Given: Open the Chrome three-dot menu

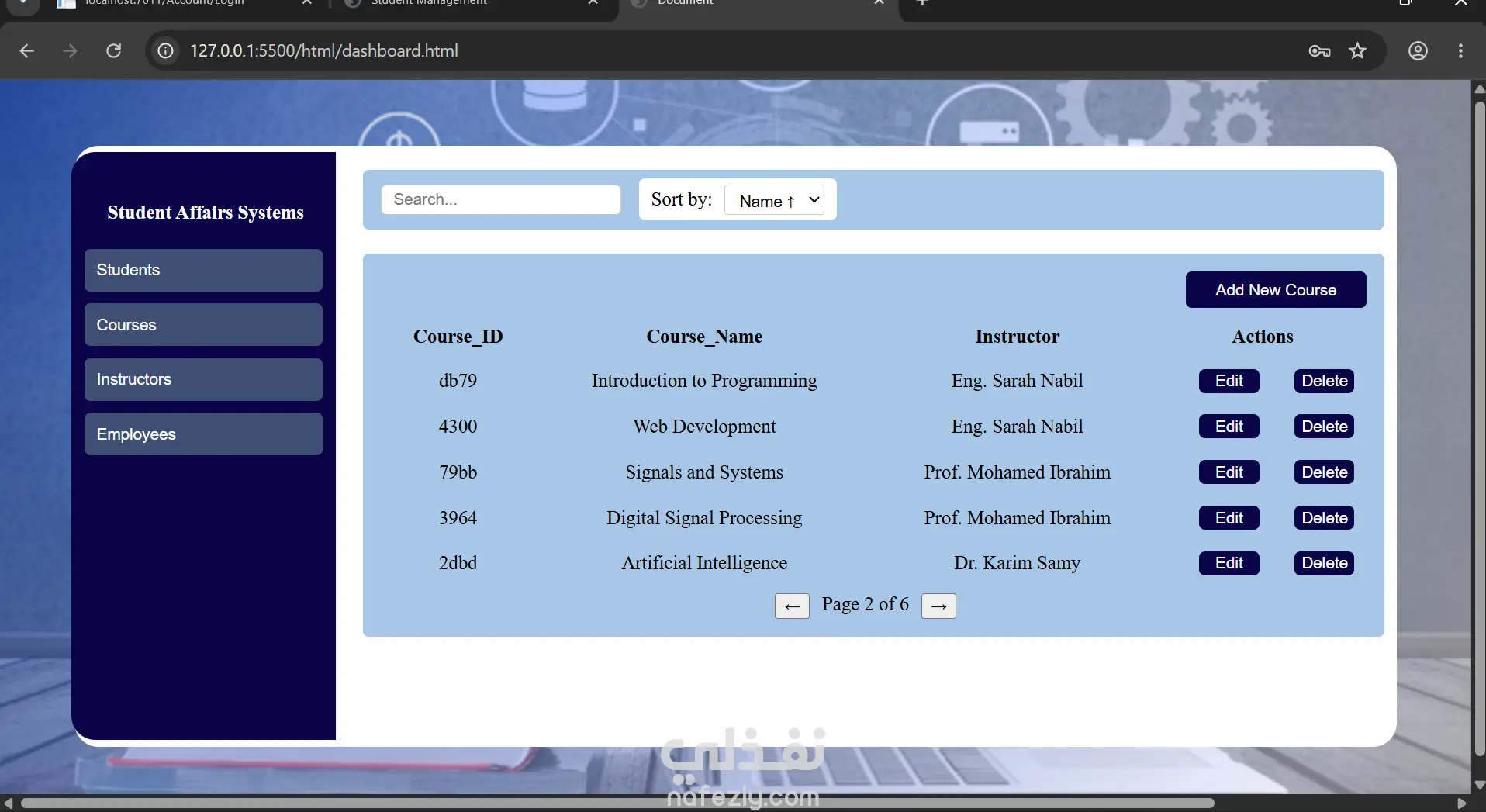Looking at the screenshot, I should pos(1460,51).
